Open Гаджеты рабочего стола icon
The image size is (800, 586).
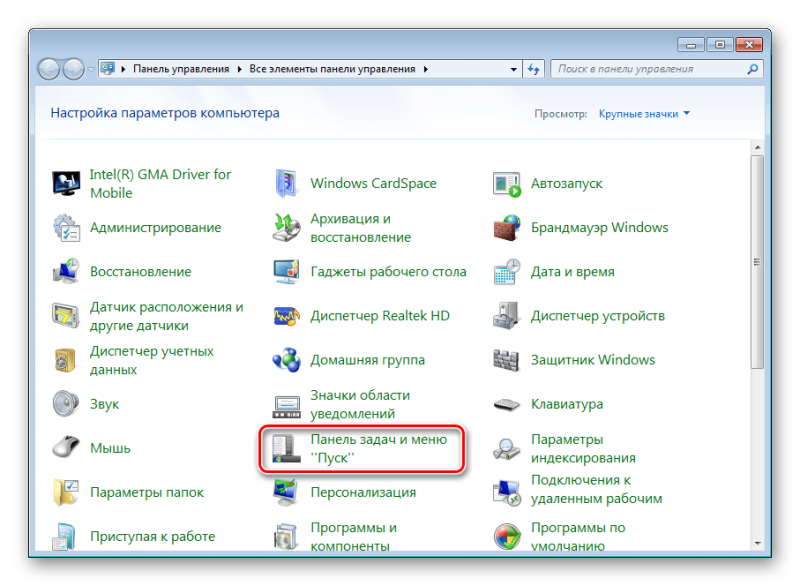point(286,271)
